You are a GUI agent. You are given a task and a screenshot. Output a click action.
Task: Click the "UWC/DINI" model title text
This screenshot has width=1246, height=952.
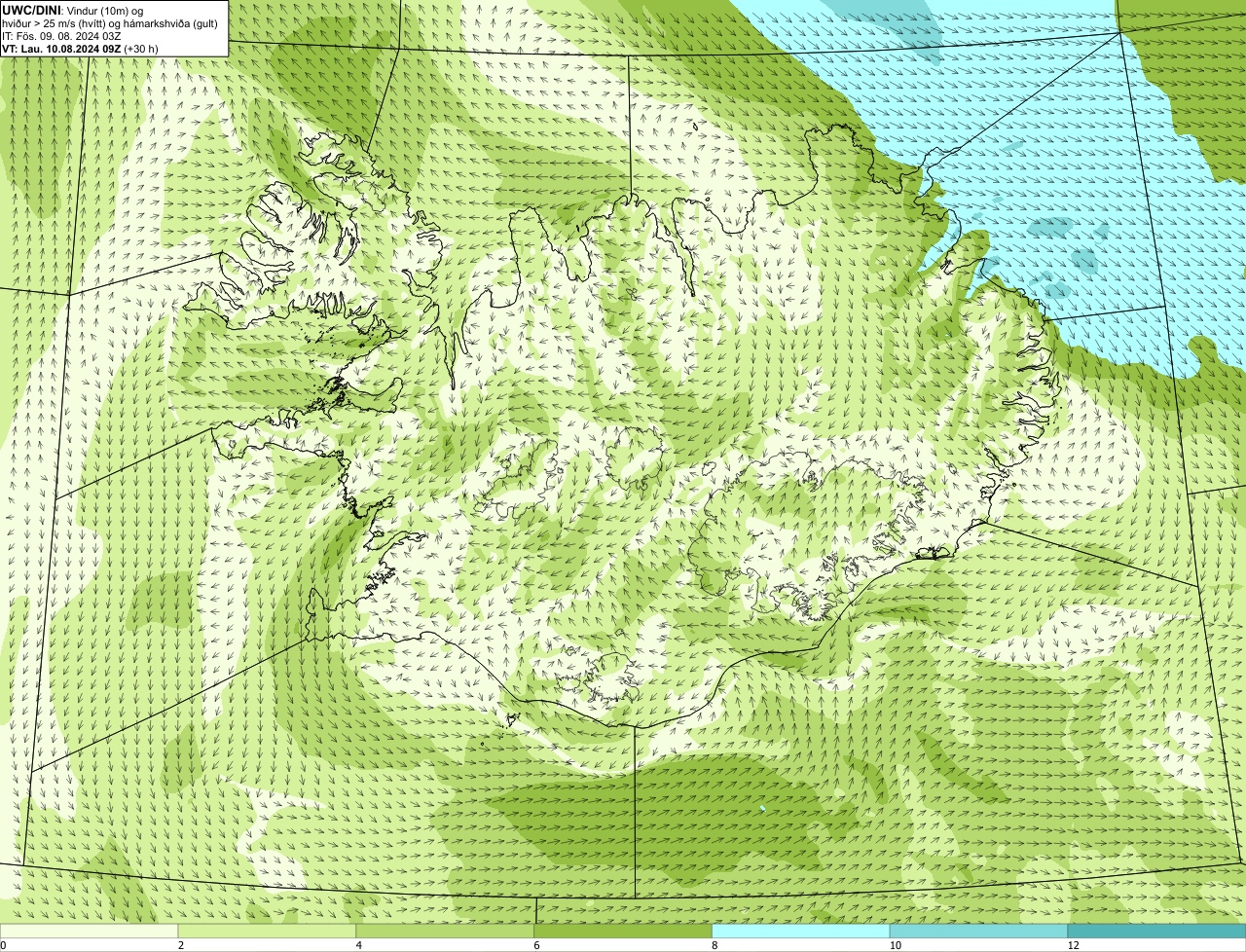click(31, 10)
